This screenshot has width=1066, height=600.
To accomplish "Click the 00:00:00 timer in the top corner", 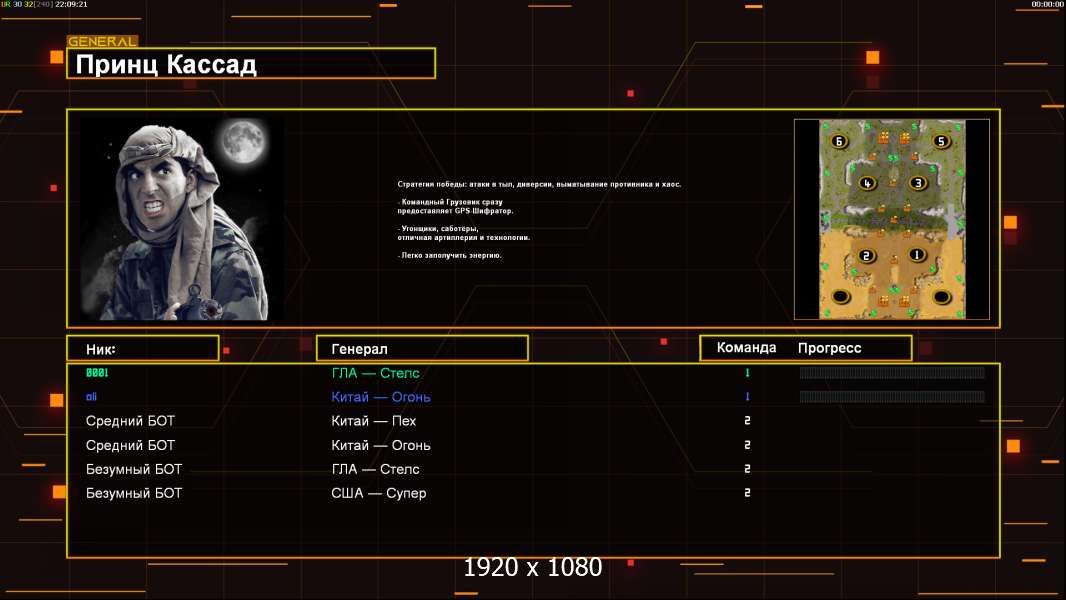I will (x=1047, y=4).
